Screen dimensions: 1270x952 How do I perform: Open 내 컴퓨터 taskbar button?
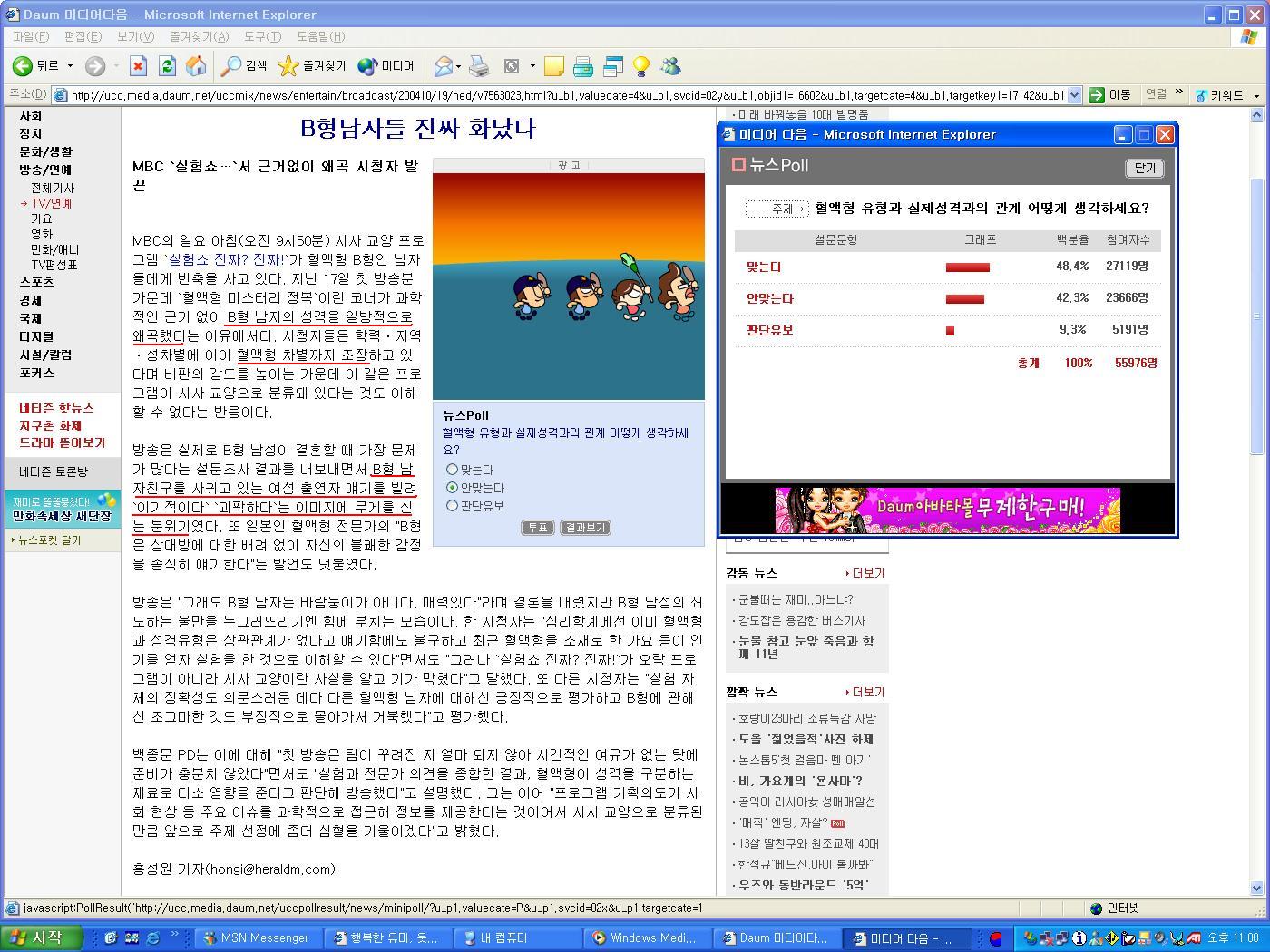pos(515,938)
